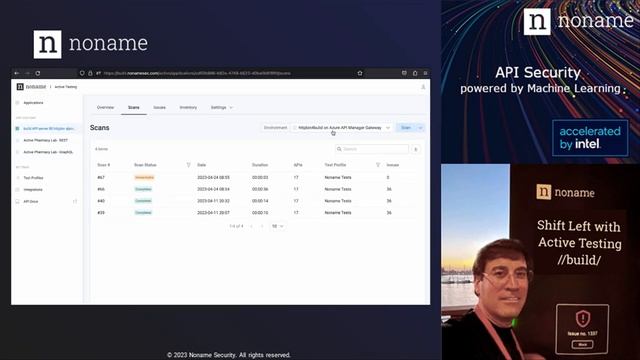
Task: Open the Issues tab
Action: point(159,108)
